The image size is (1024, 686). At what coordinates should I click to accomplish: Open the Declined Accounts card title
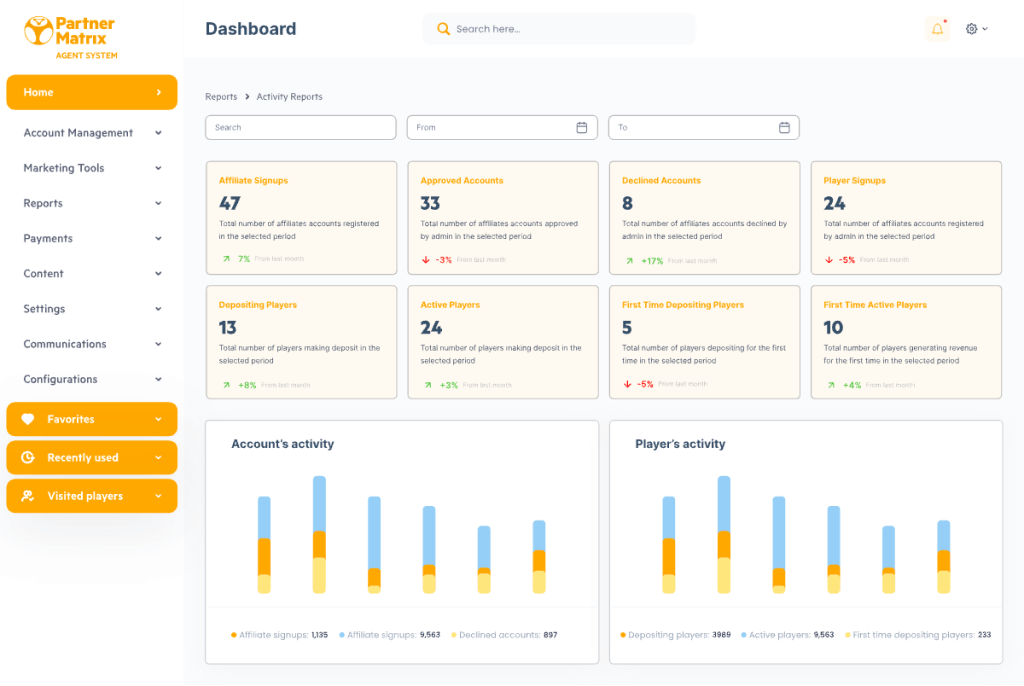661,180
